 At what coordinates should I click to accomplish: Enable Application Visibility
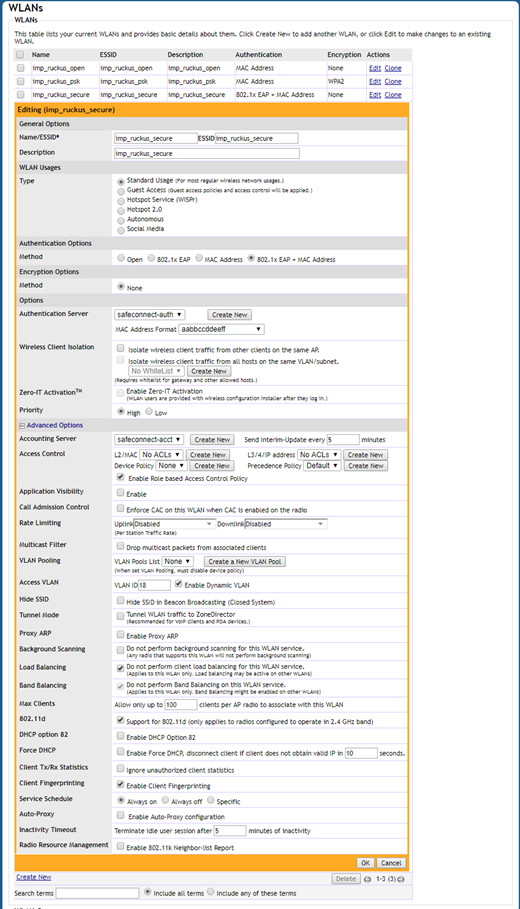point(121,493)
